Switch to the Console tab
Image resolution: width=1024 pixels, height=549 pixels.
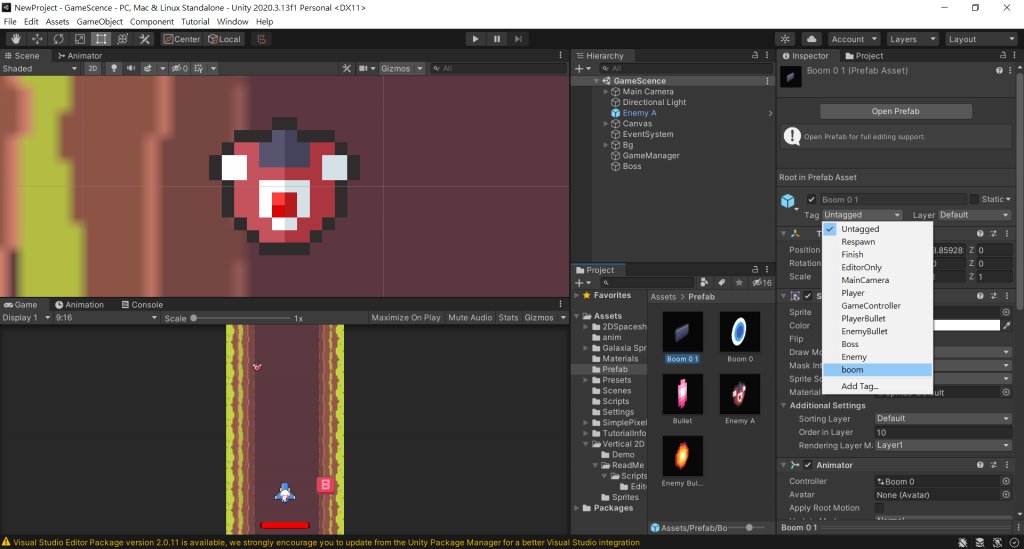(141, 305)
